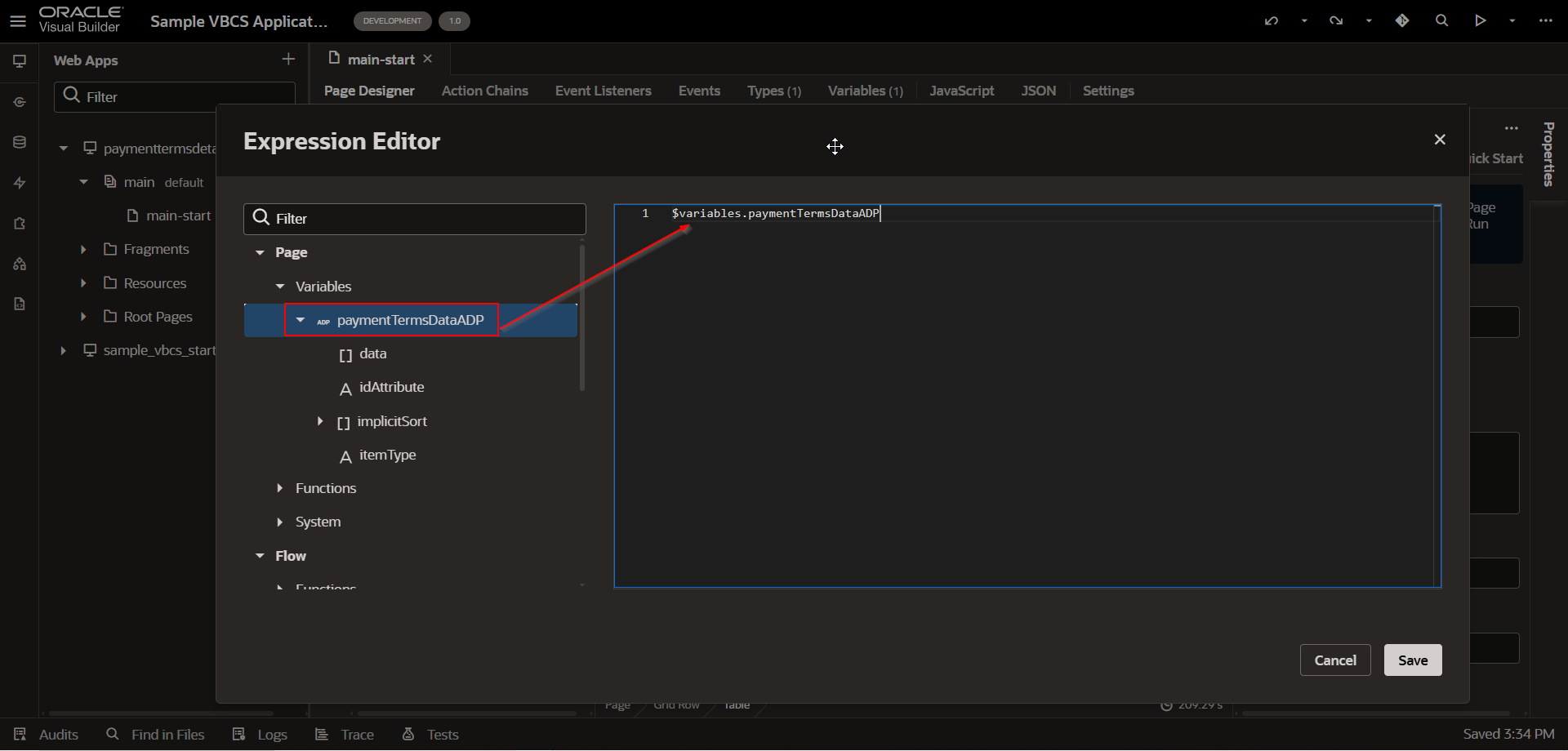Click the Expression Editor Filter field
Viewport: 1568px width, 751px height.
coord(415,219)
